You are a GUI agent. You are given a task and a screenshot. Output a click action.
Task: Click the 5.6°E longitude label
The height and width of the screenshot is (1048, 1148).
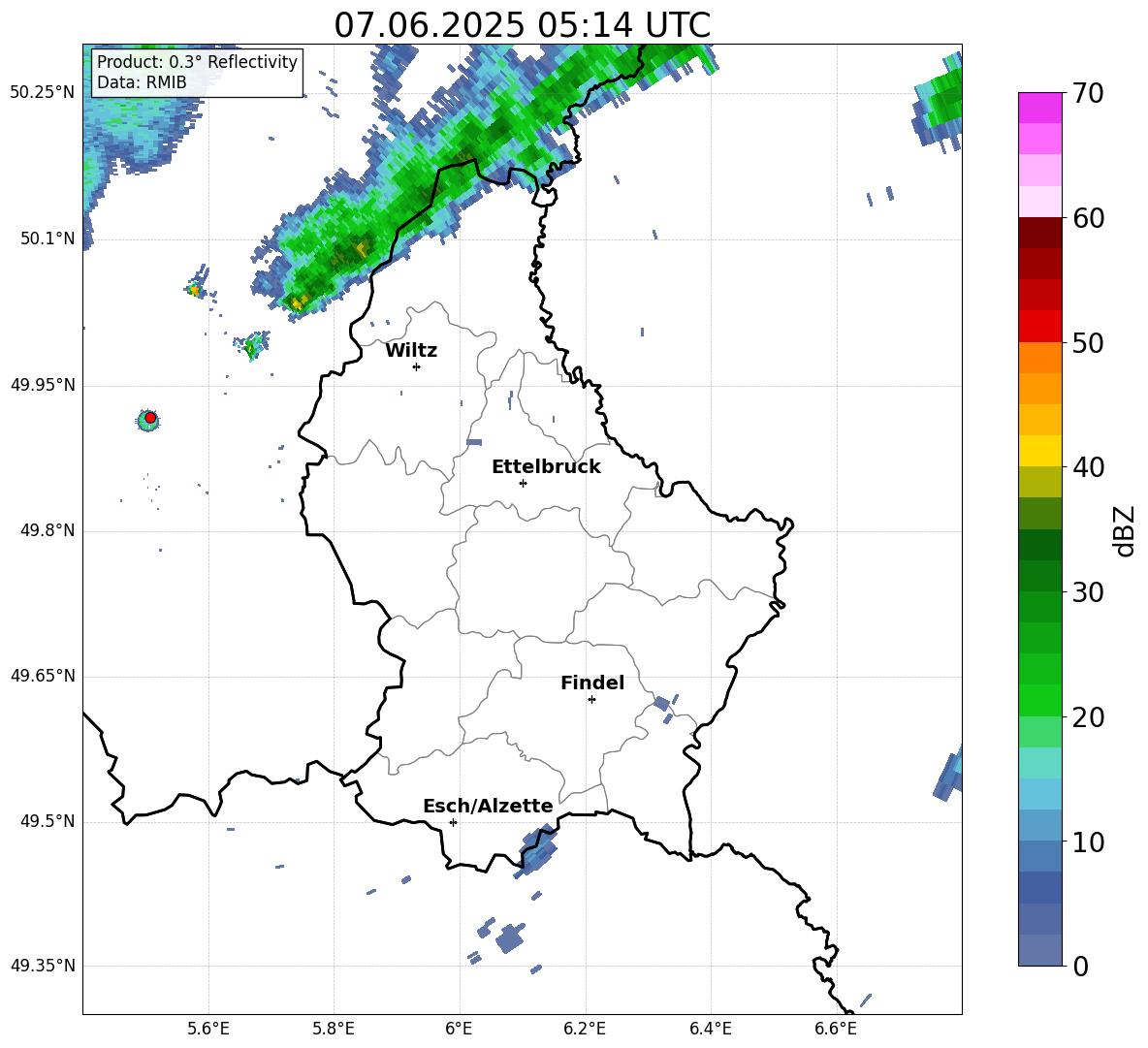(208, 1029)
